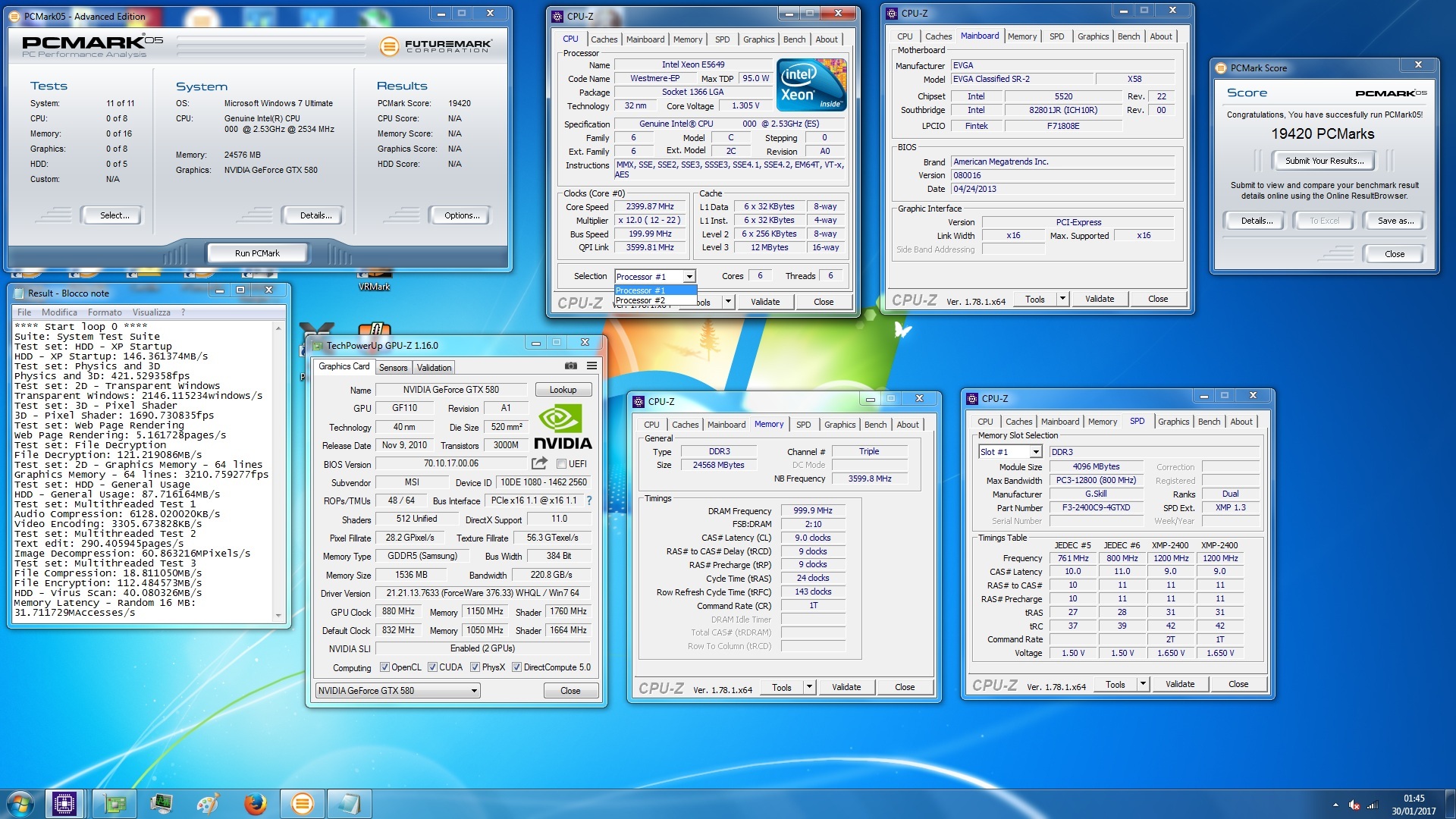Click the NVIDIA logo in GPU-Z
The image size is (1456, 819).
(563, 427)
